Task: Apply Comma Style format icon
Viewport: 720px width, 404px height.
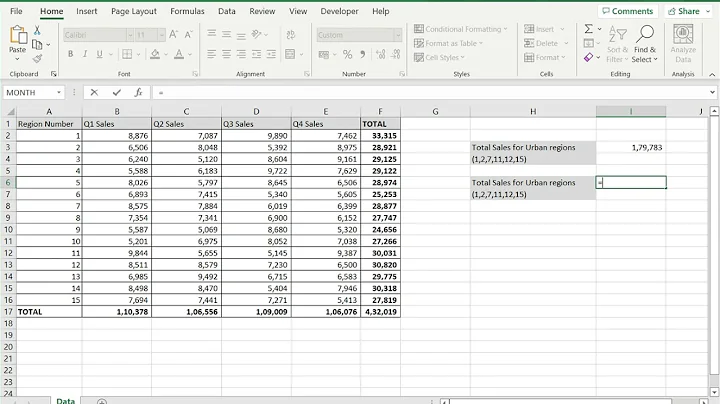Action: 363,55
